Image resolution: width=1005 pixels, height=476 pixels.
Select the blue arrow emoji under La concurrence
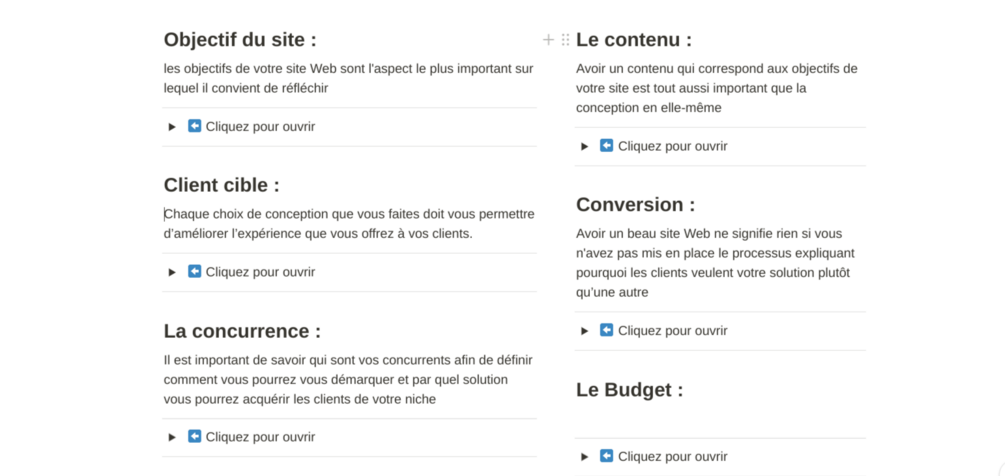194,436
